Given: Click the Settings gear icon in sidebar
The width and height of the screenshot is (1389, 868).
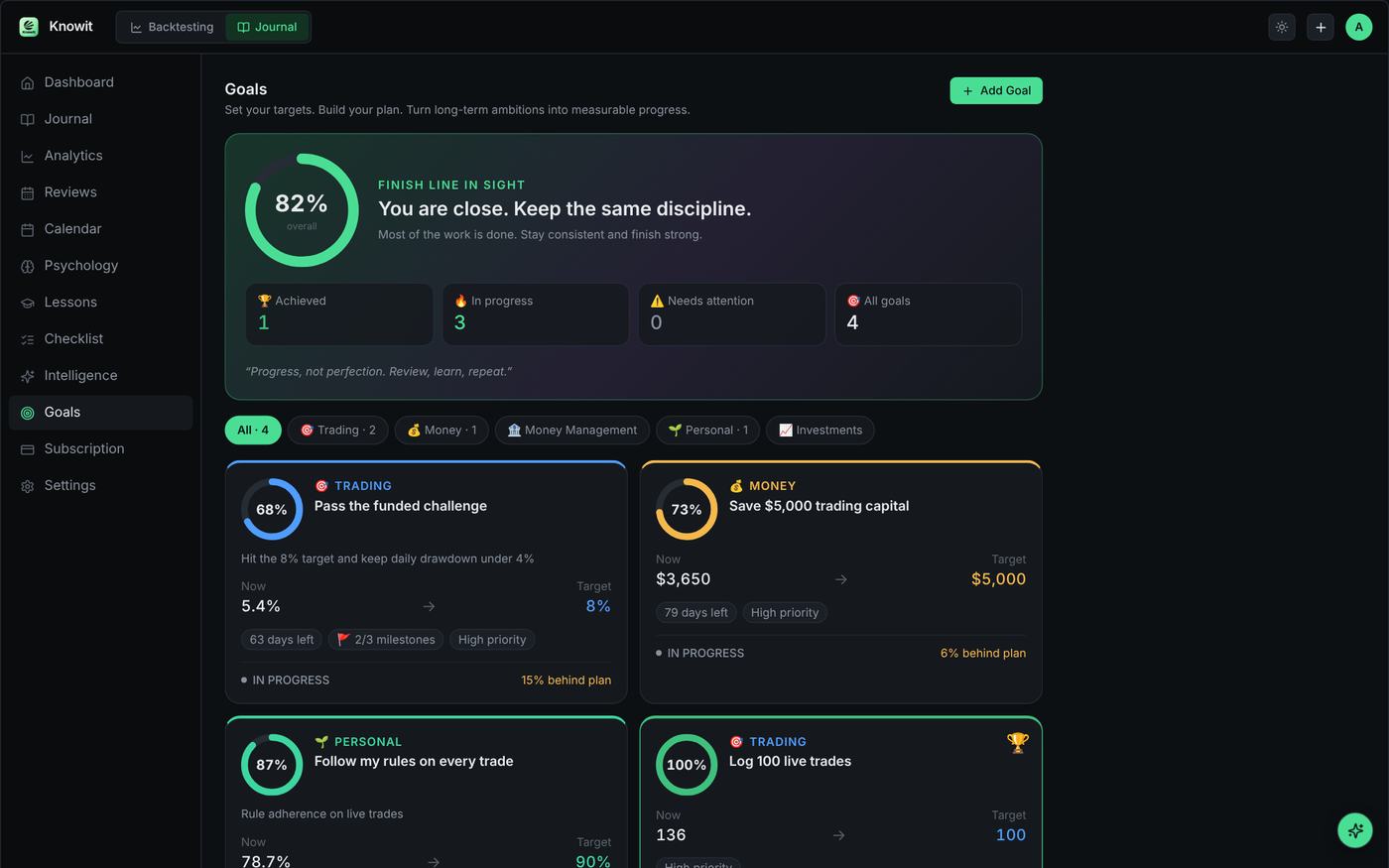Looking at the screenshot, I should click(x=28, y=487).
